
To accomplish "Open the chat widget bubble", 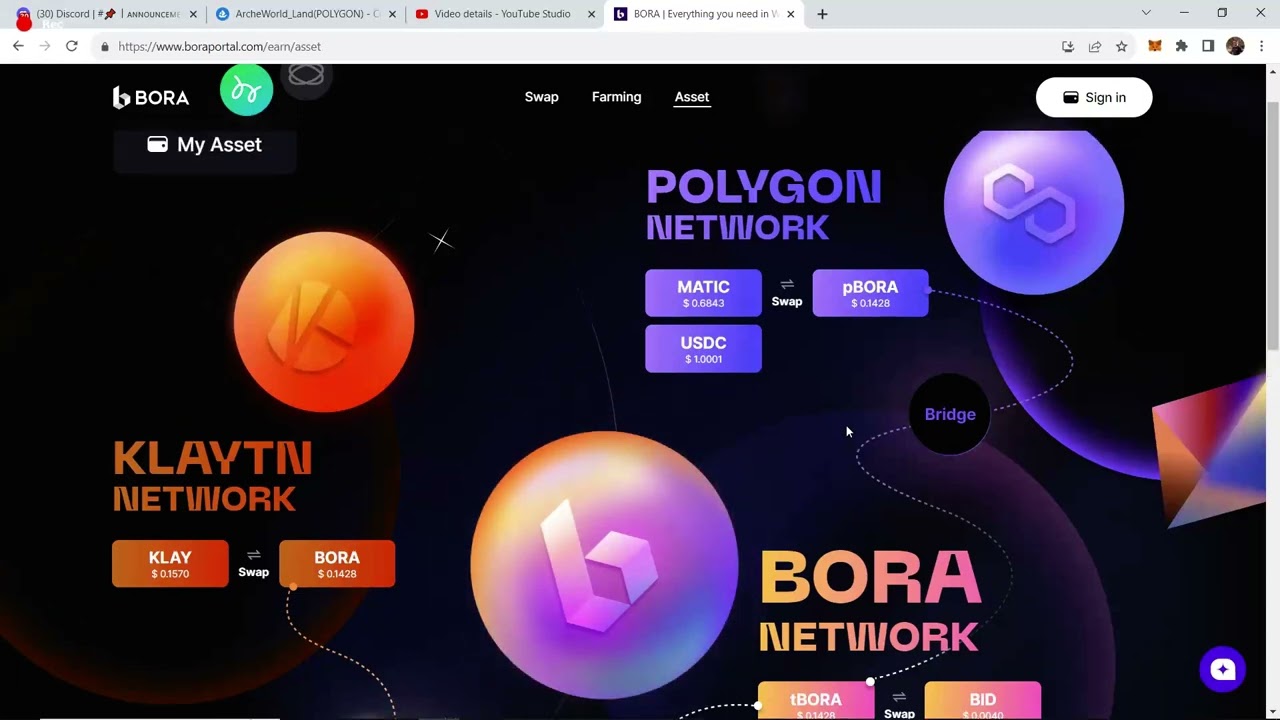I will tap(1222, 670).
